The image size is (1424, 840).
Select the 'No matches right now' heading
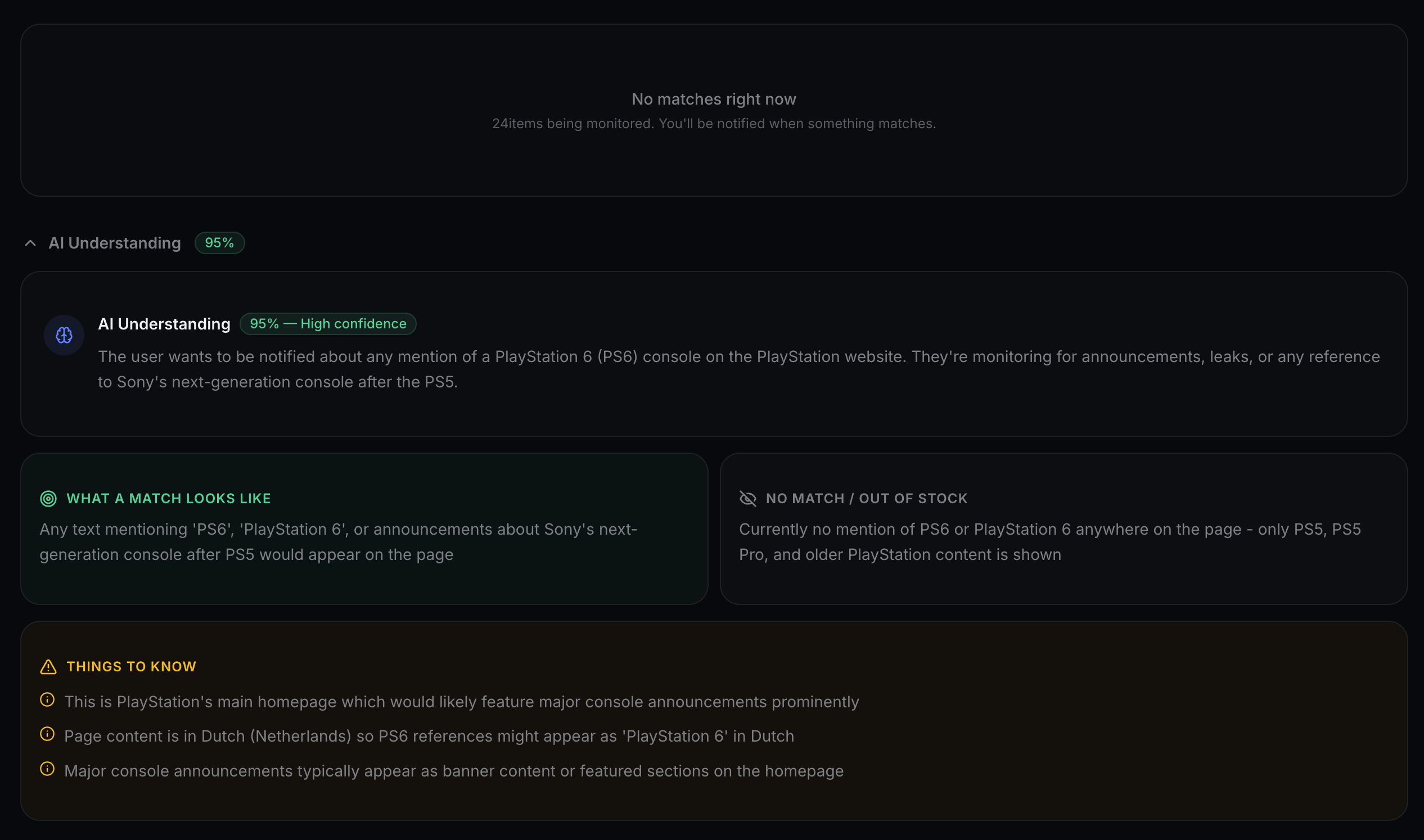(714, 98)
